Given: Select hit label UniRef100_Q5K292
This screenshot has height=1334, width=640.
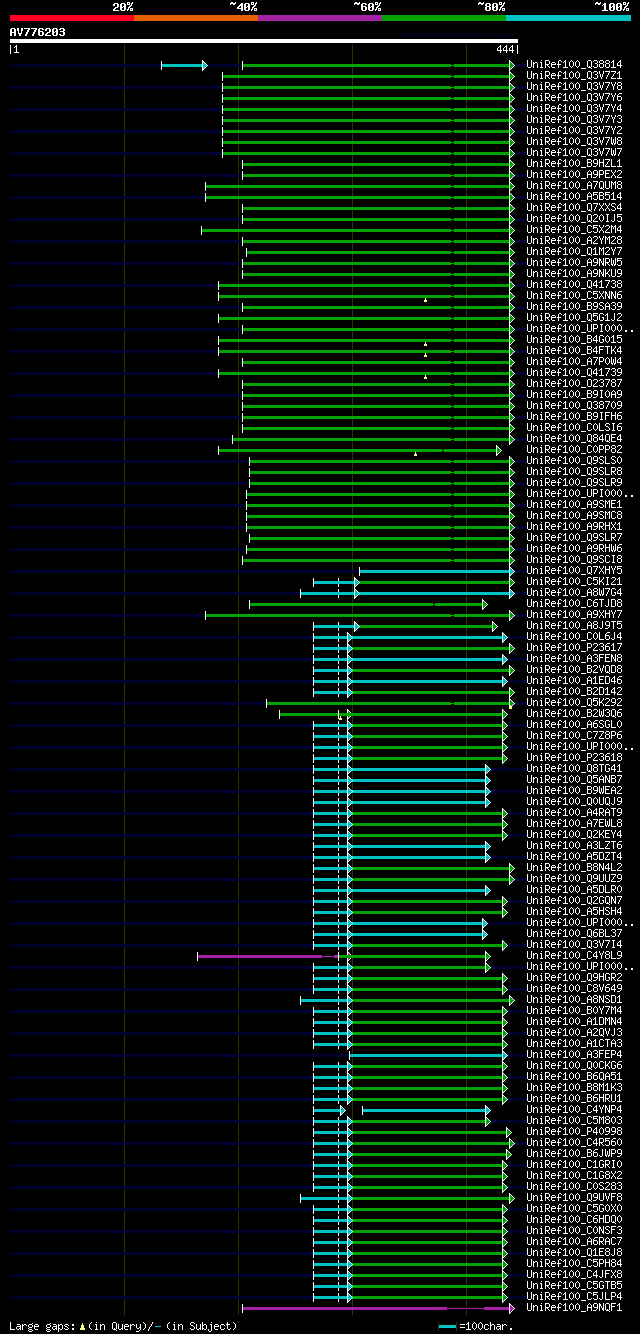Looking at the screenshot, I should click(x=574, y=702).
